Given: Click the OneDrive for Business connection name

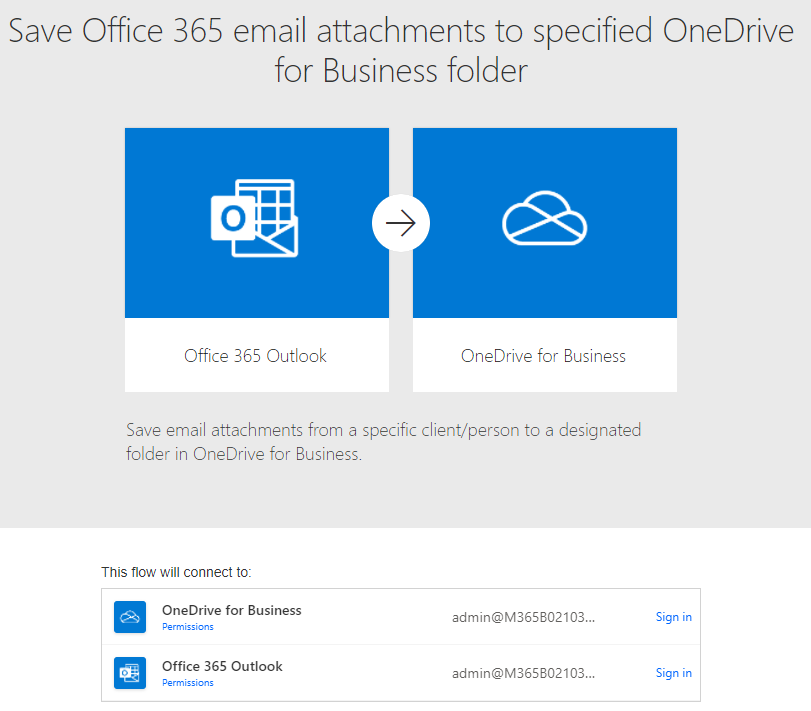Looking at the screenshot, I should [232, 610].
